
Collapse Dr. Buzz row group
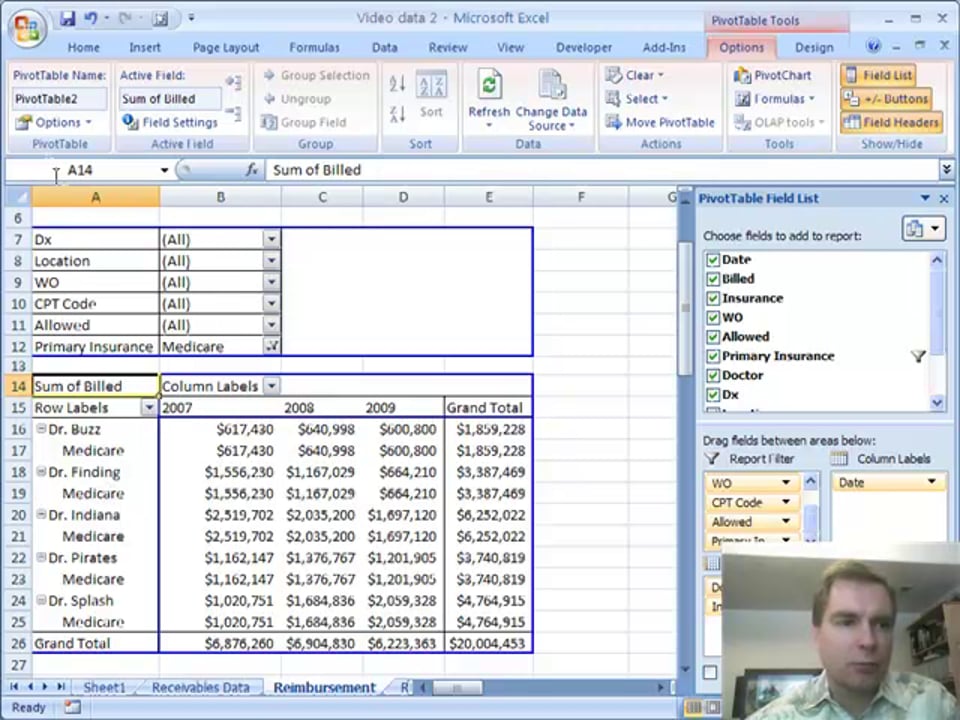tap(41, 429)
